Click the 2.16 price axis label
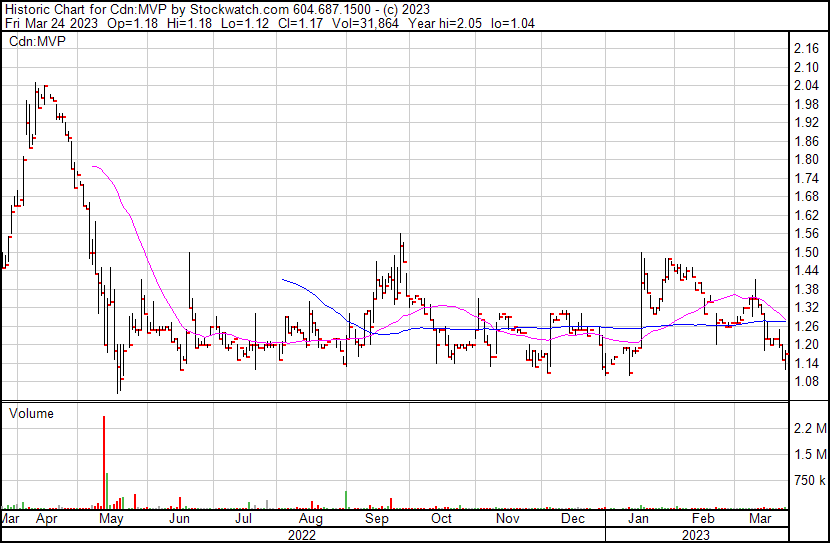830x543 pixels. click(806, 48)
